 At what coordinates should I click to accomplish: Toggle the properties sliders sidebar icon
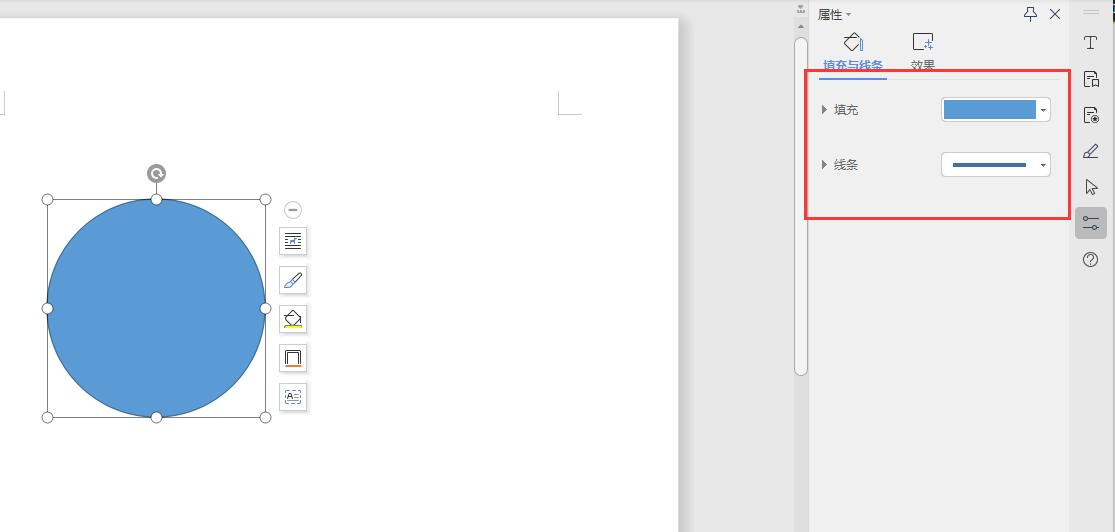[1091, 223]
